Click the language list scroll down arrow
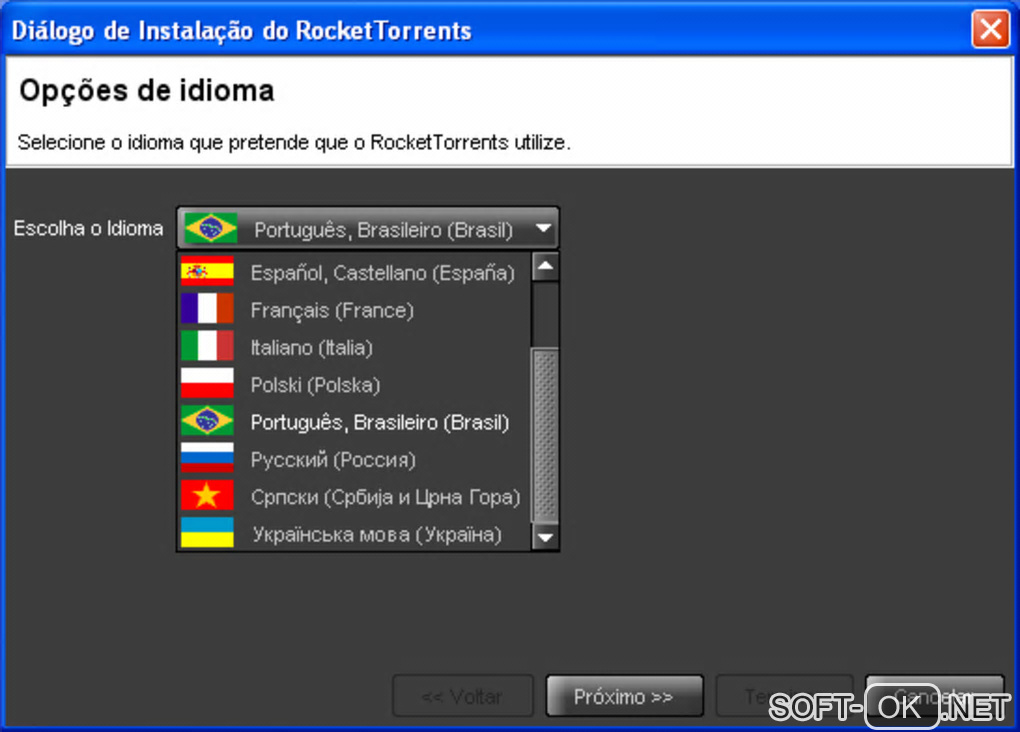The height and width of the screenshot is (732, 1020). (x=545, y=537)
